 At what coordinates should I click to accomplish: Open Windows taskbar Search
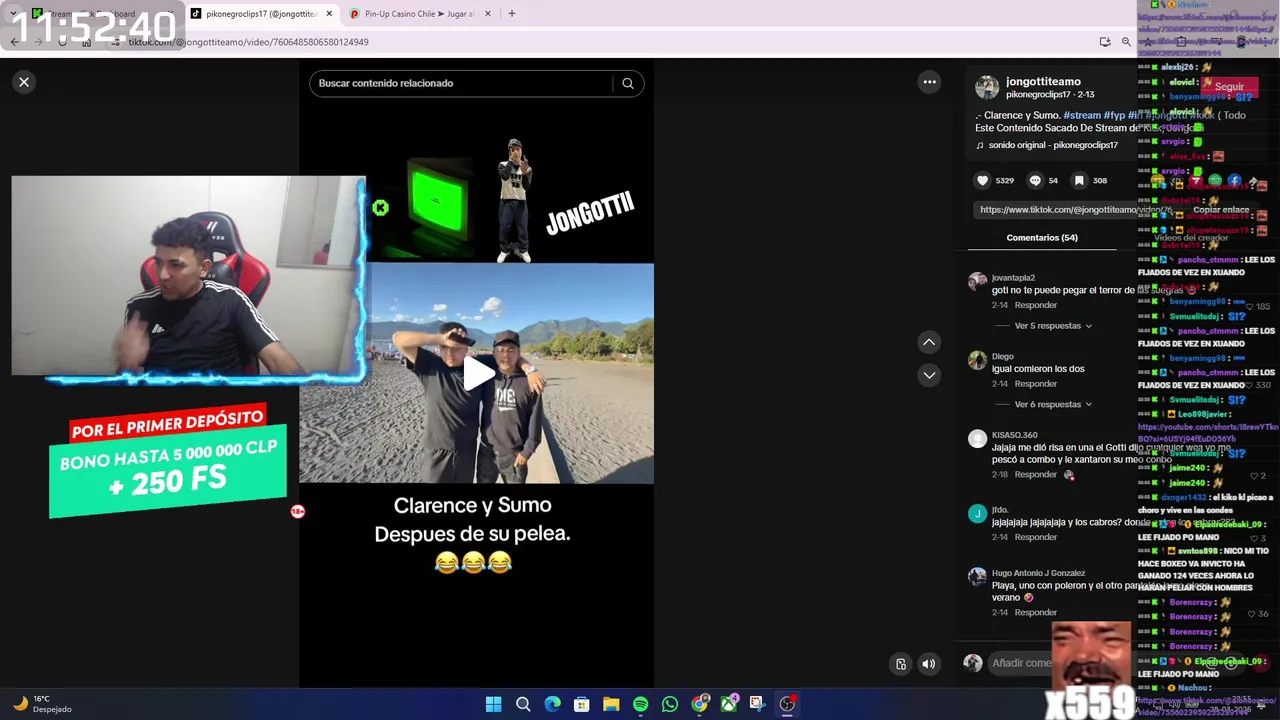click(x=523, y=704)
